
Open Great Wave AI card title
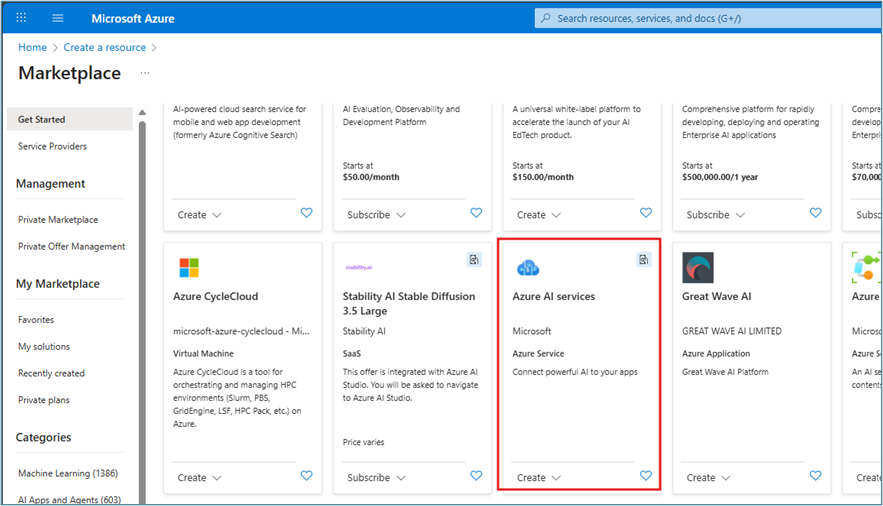[716, 296]
